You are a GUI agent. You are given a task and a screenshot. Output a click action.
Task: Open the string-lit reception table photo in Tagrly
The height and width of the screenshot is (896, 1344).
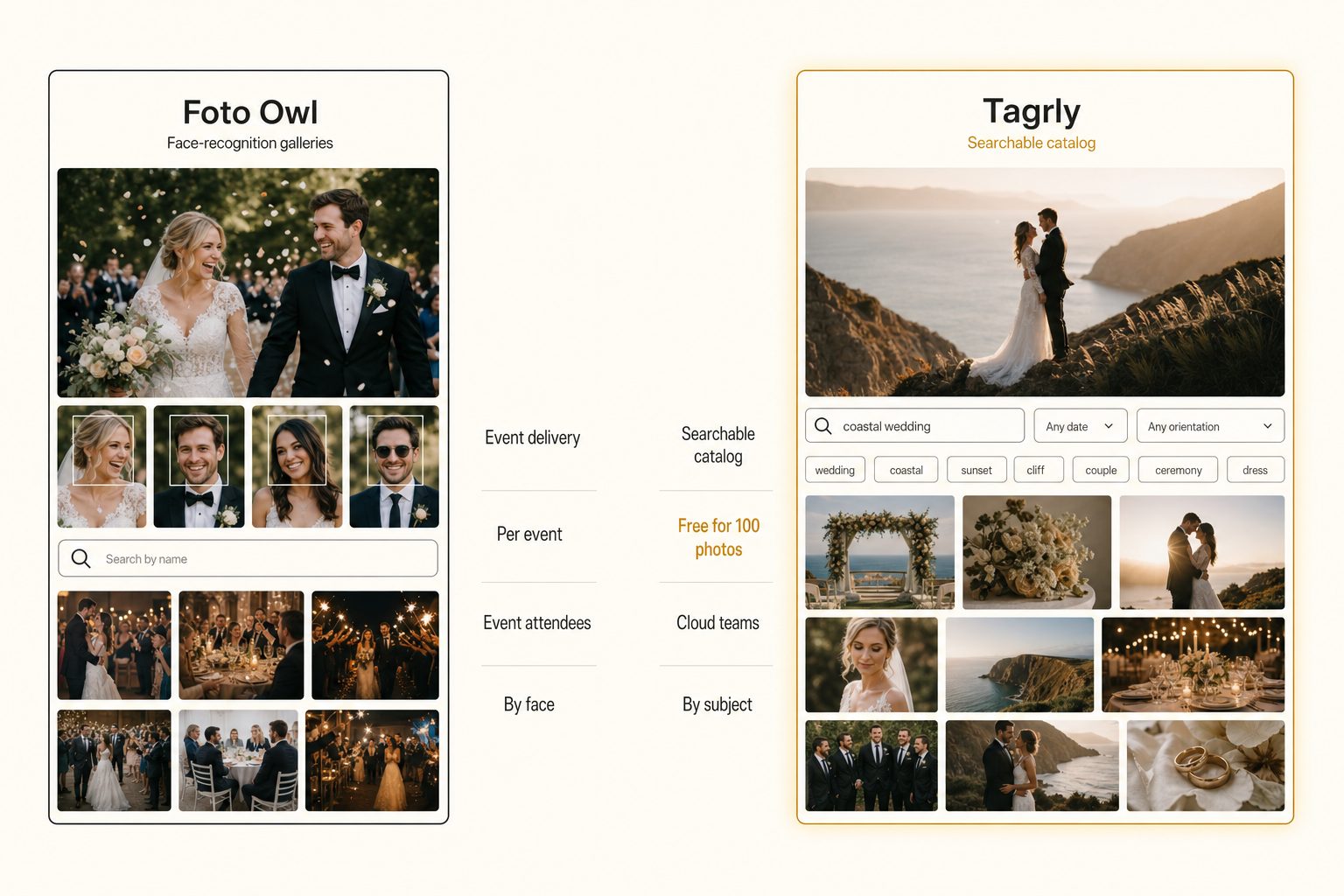[x=1193, y=665]
